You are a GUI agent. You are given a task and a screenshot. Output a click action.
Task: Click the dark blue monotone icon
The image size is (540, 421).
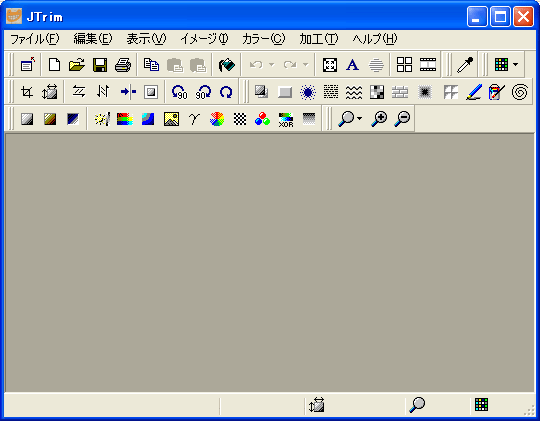(x=73, y=119)
